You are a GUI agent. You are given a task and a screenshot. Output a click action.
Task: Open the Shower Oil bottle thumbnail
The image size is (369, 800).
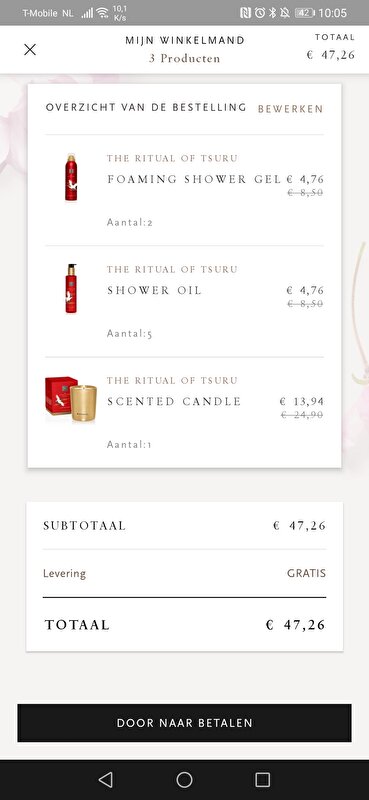click(71, 288)
